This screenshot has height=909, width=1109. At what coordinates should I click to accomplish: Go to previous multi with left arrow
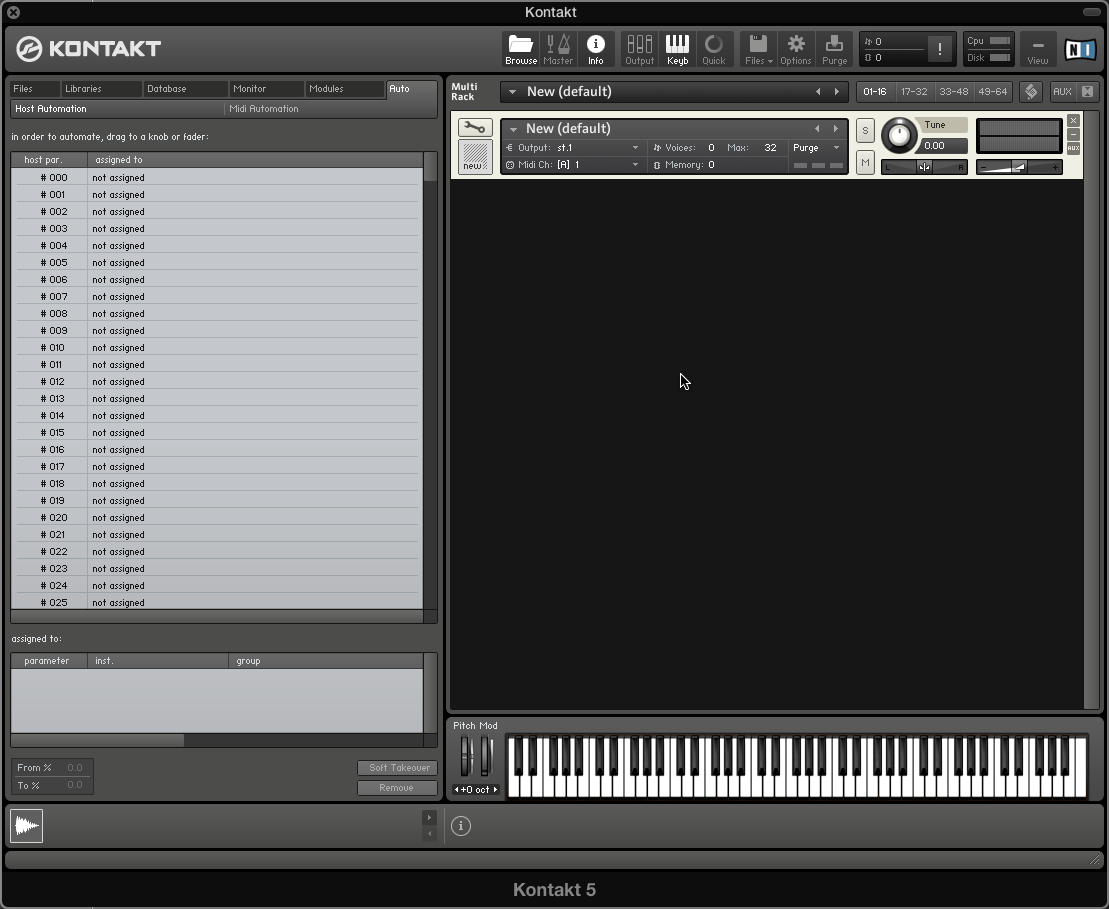coord(818,92)
